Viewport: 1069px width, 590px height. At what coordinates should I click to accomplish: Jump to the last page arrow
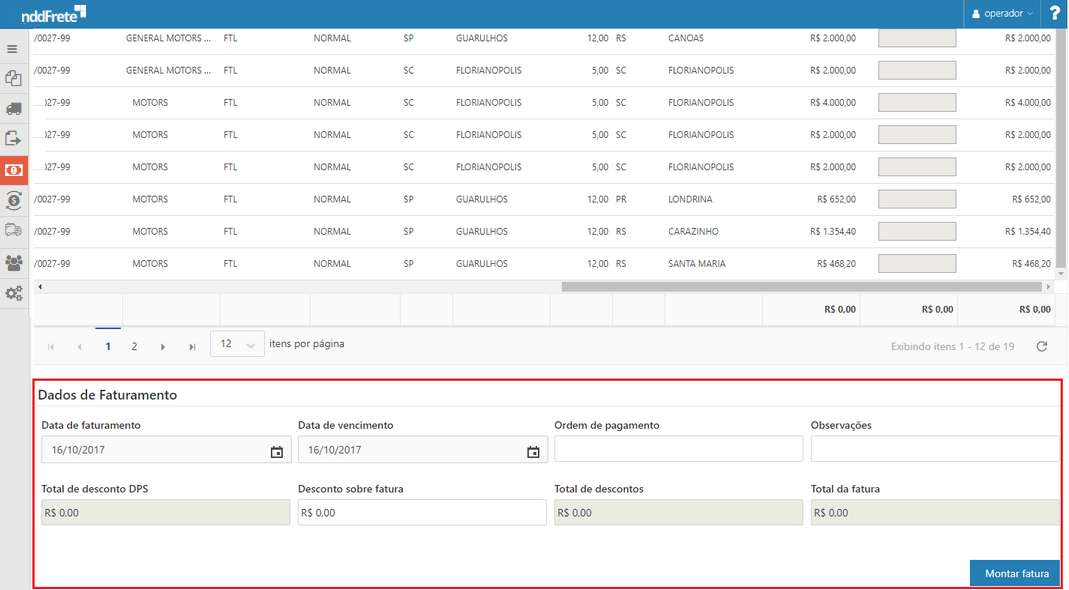coord(191,346)
